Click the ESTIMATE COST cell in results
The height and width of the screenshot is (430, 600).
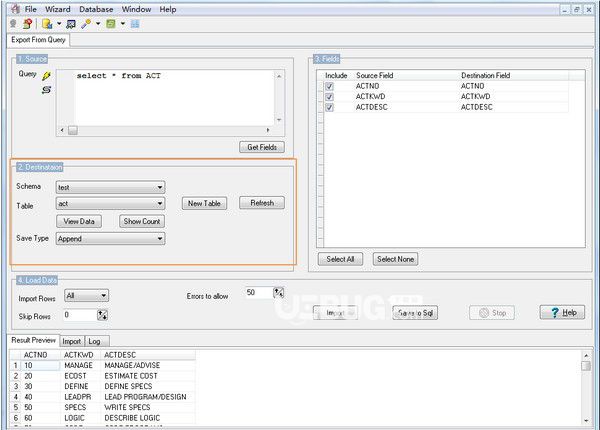pyautogui.click(x=148, y=376)
